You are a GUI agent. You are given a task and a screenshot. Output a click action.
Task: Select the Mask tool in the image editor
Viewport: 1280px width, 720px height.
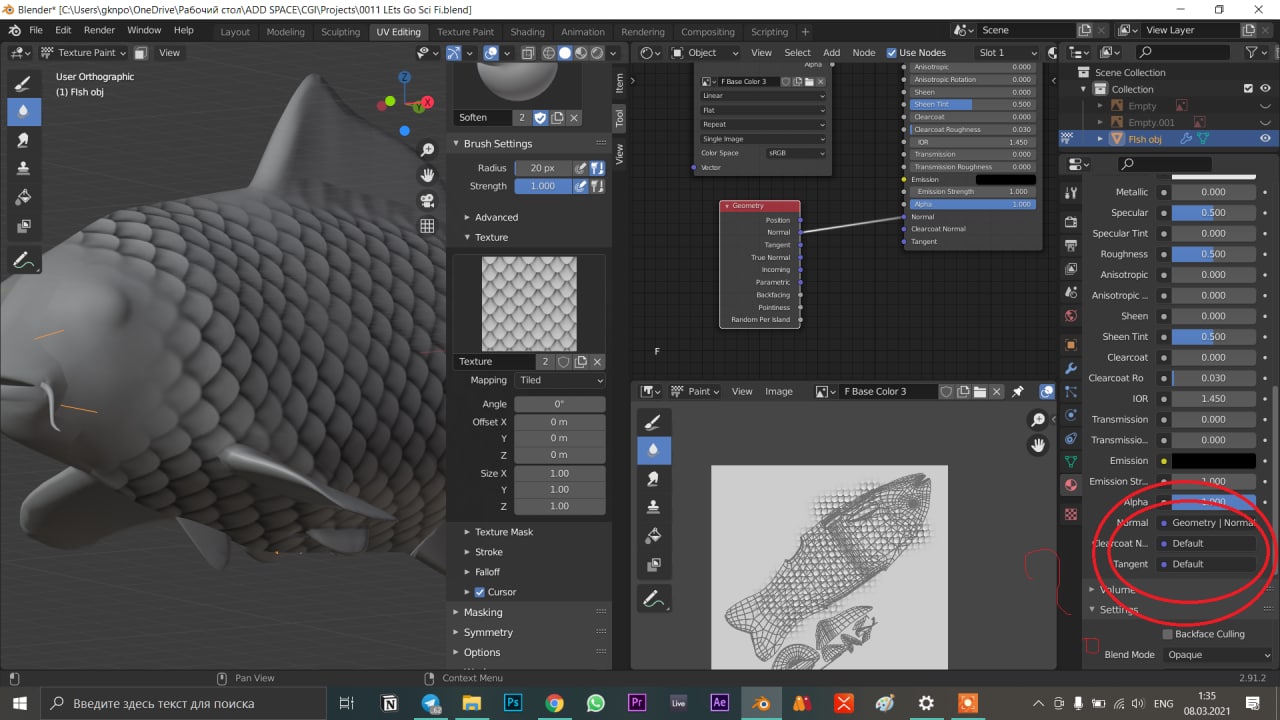[654, 564]
